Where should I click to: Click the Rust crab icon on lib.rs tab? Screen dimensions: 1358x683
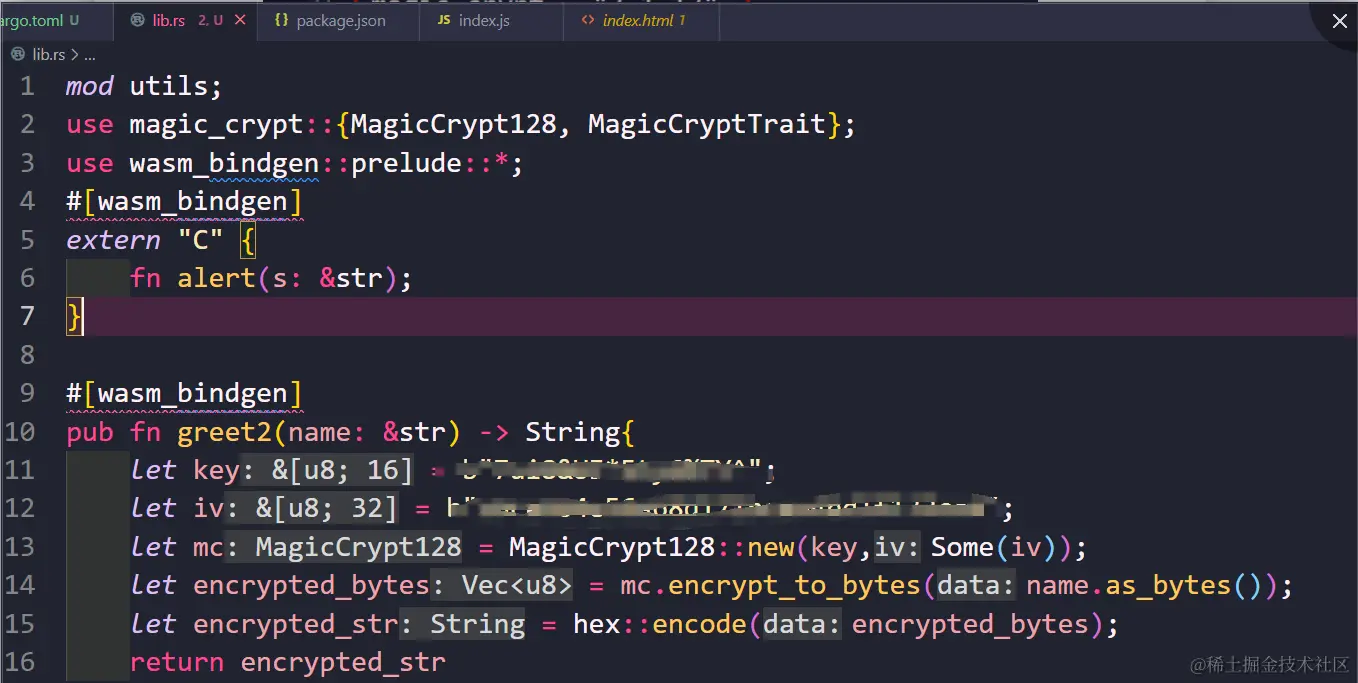[137, 20]
